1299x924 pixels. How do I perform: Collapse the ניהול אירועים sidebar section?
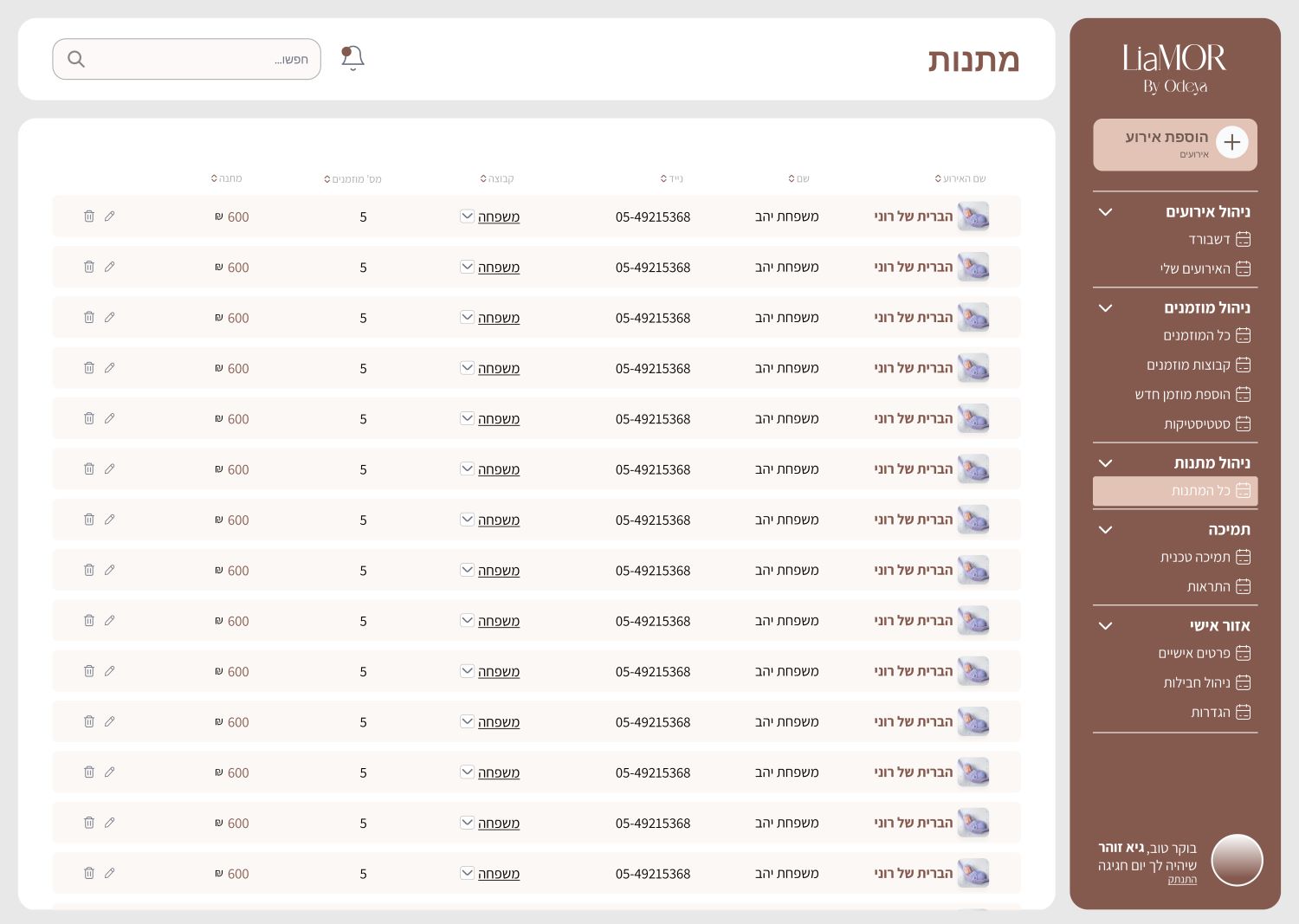tap(1105, 211)
